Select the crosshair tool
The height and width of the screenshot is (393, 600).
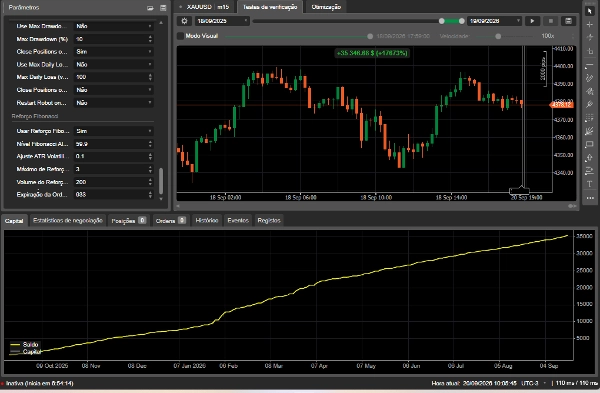pos(590,24)
